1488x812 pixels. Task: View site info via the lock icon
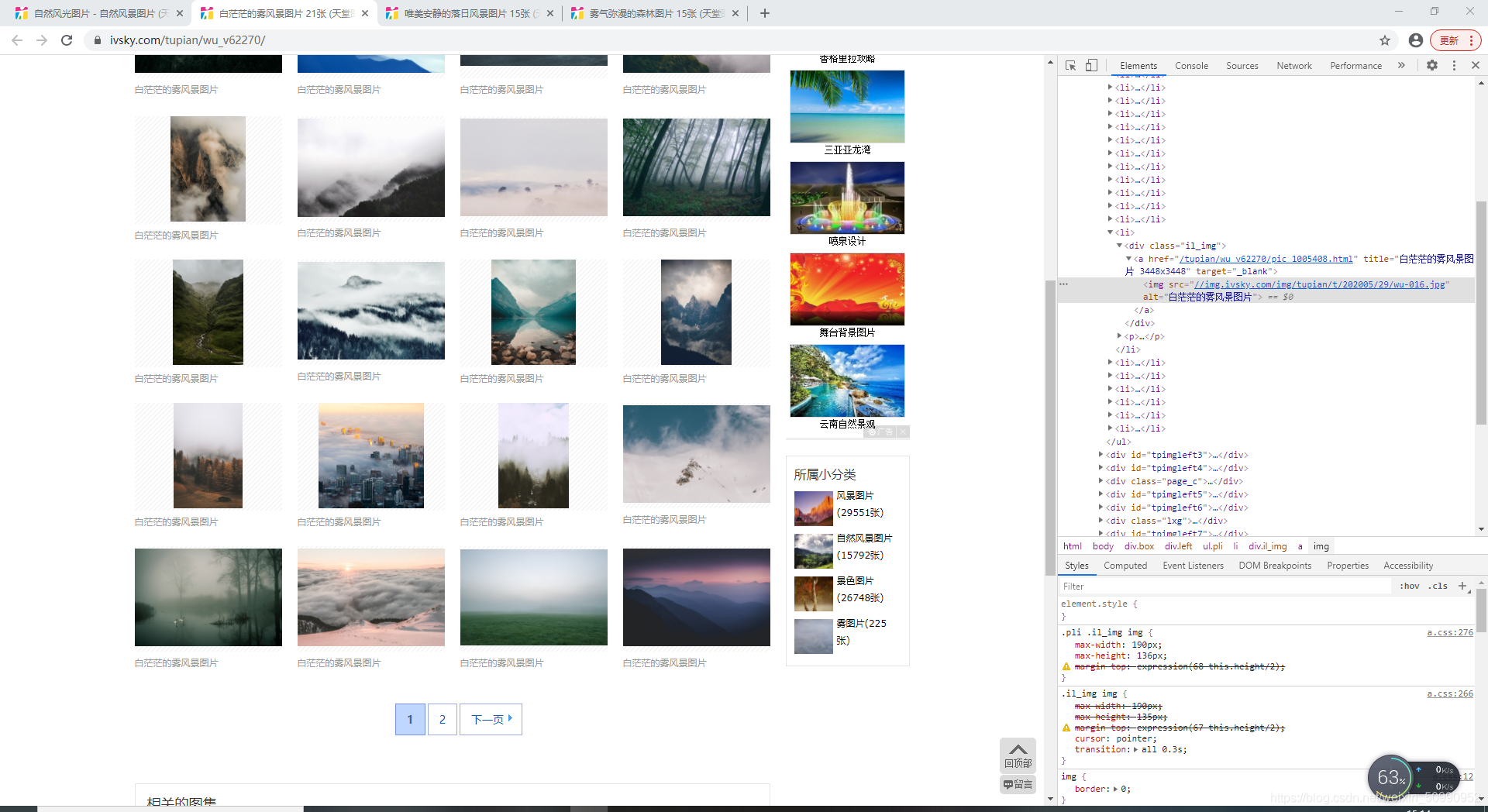[98, 40]
